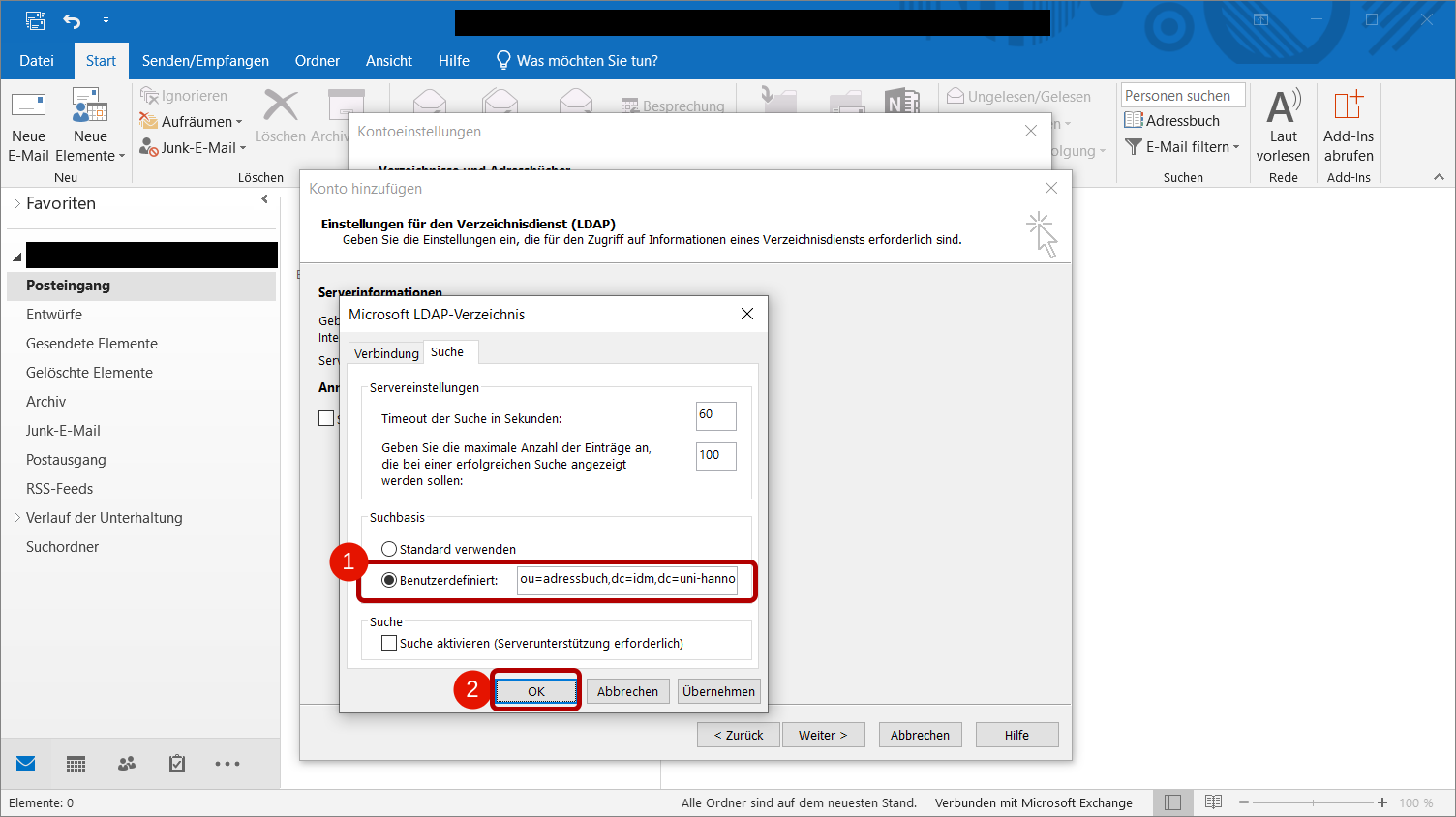Open the Senden/Empfangen tab
The image size is (1456, 817).
(205, 61)
